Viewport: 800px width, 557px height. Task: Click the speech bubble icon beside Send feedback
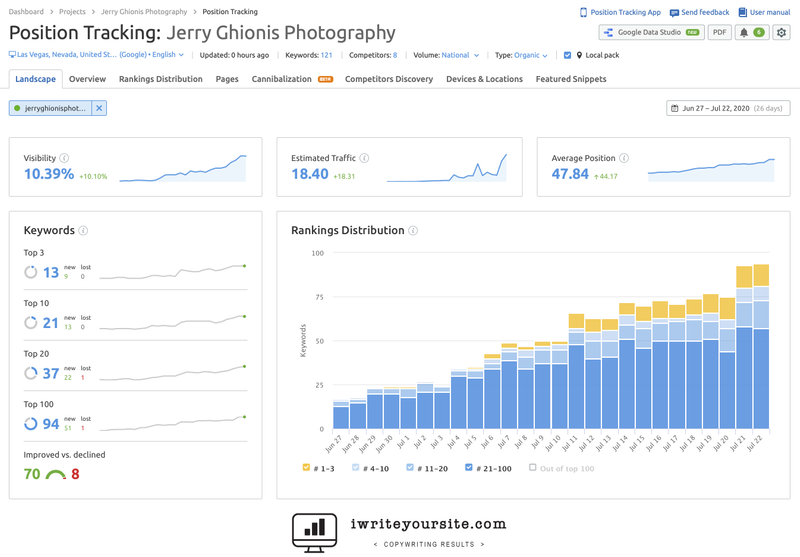pos(674,13)
